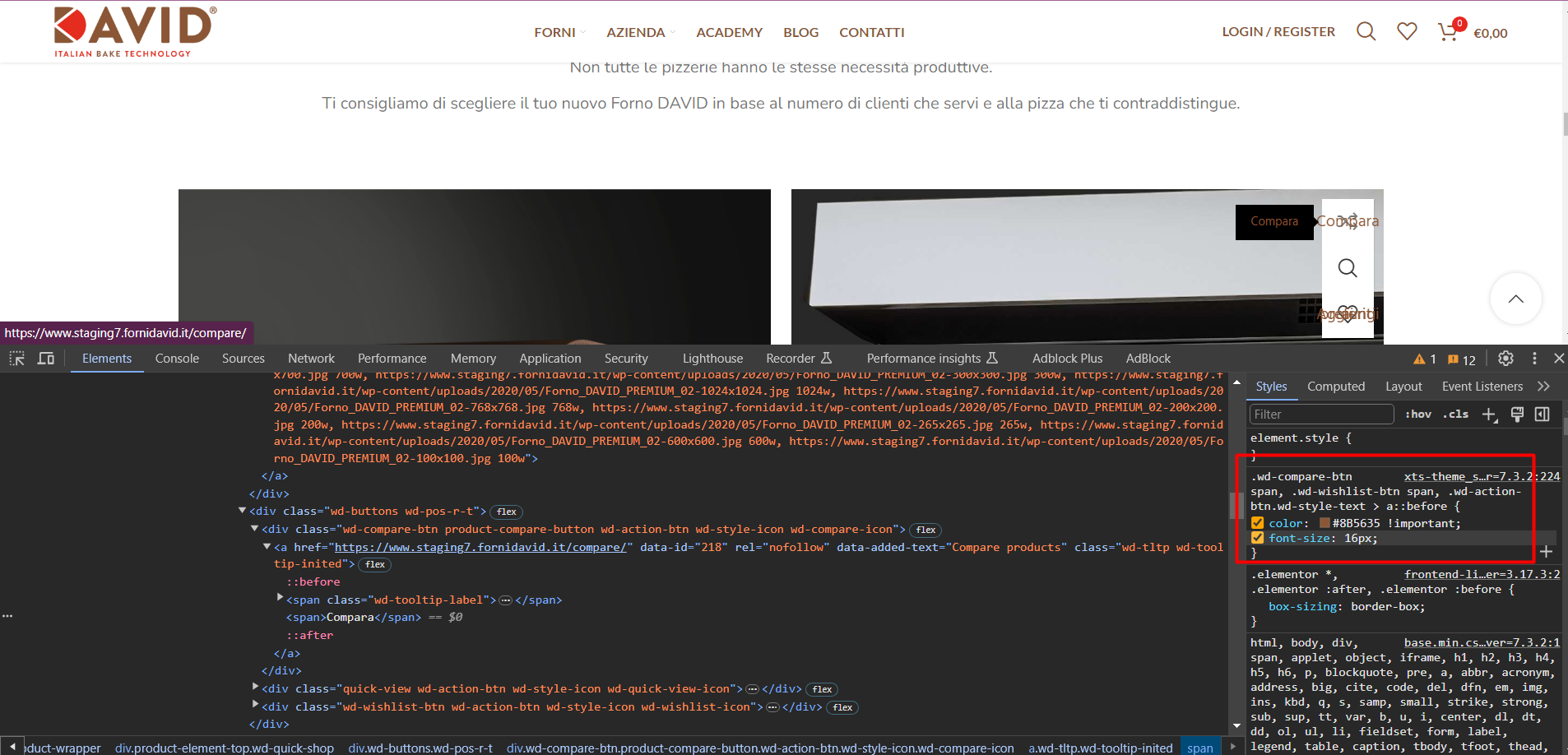Click the flex badge on quick-view div
This screenshot has height=755, width=1568.
822,689
